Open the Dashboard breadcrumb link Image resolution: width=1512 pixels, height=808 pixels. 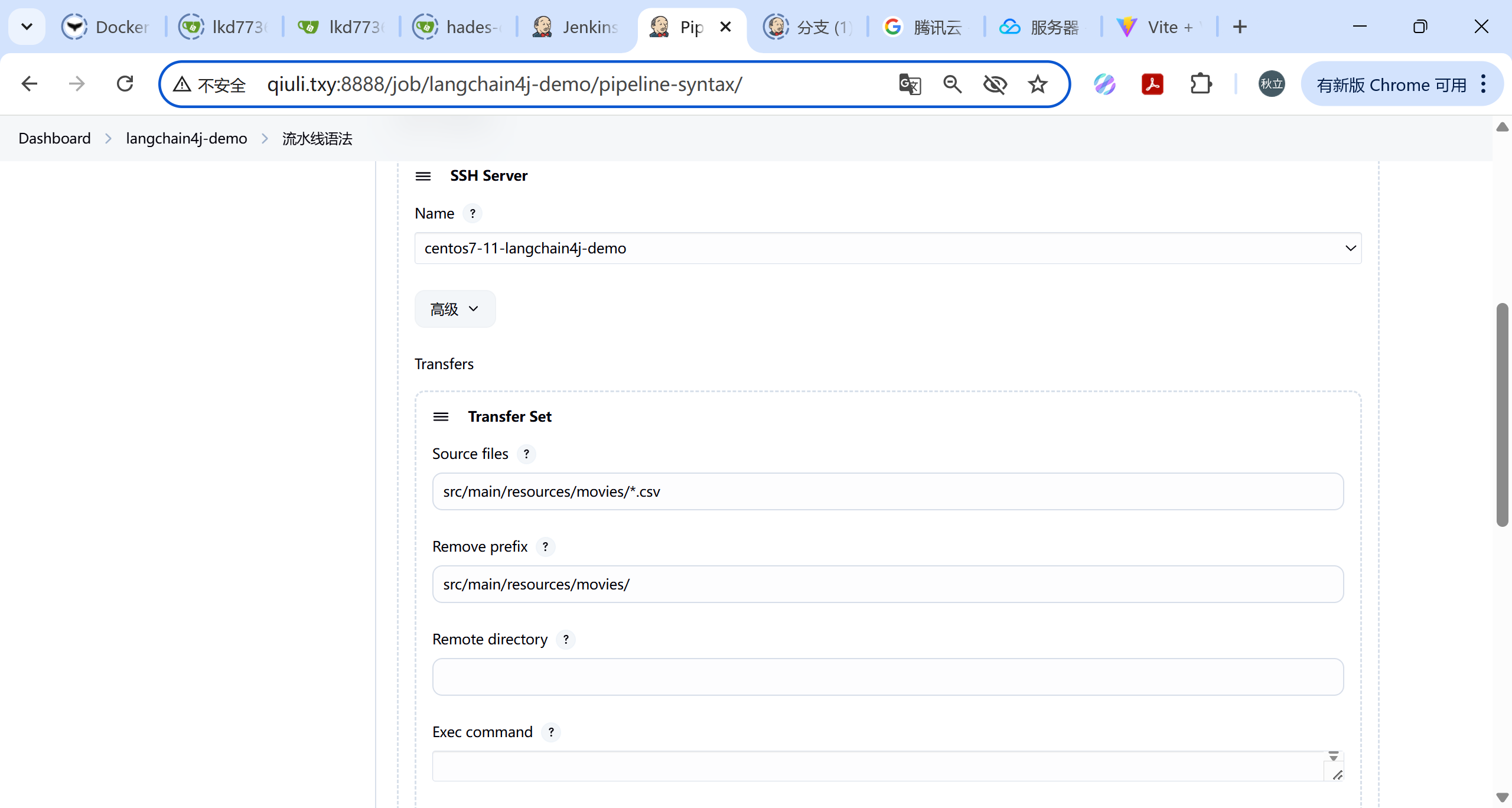point(54,139)
